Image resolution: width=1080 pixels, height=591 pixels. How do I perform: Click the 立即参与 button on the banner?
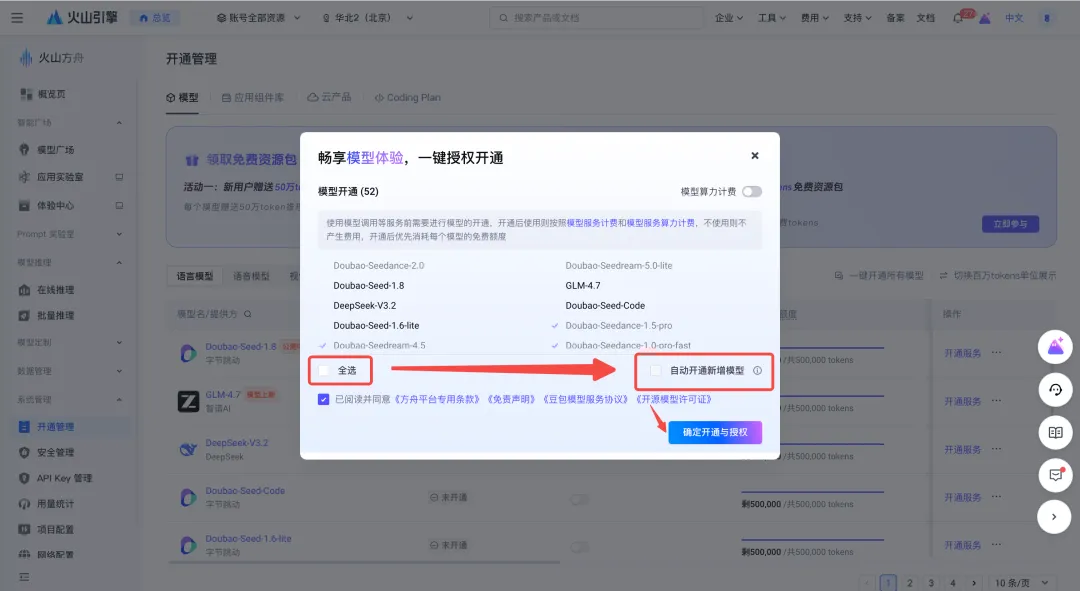[x=1010, y=224]
